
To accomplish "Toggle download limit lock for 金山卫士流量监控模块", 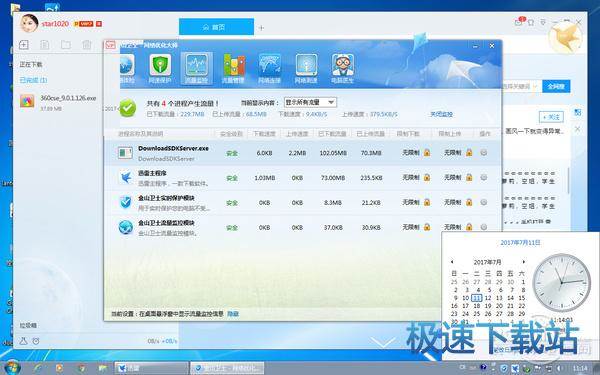I will pyautogui.click(x=427, y=227).
